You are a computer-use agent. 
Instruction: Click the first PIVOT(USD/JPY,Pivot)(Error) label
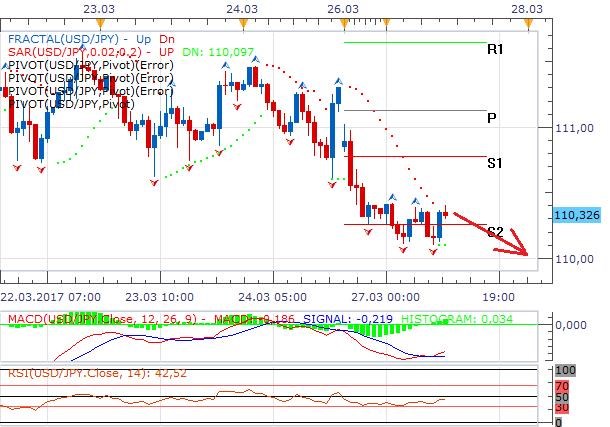pos(91,65)
